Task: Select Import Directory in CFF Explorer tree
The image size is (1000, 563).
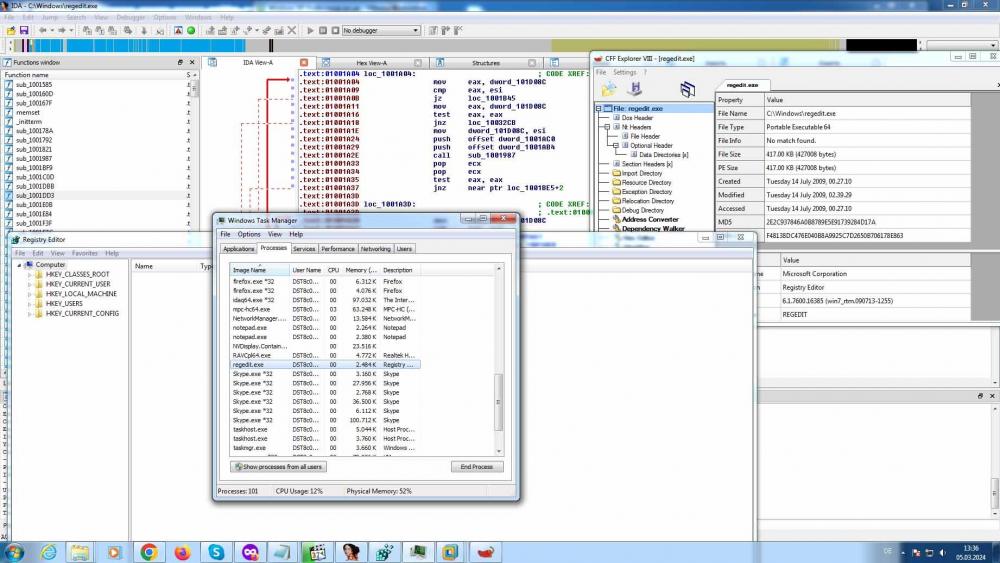Action: pyautogui.click(x=642, y=173)
